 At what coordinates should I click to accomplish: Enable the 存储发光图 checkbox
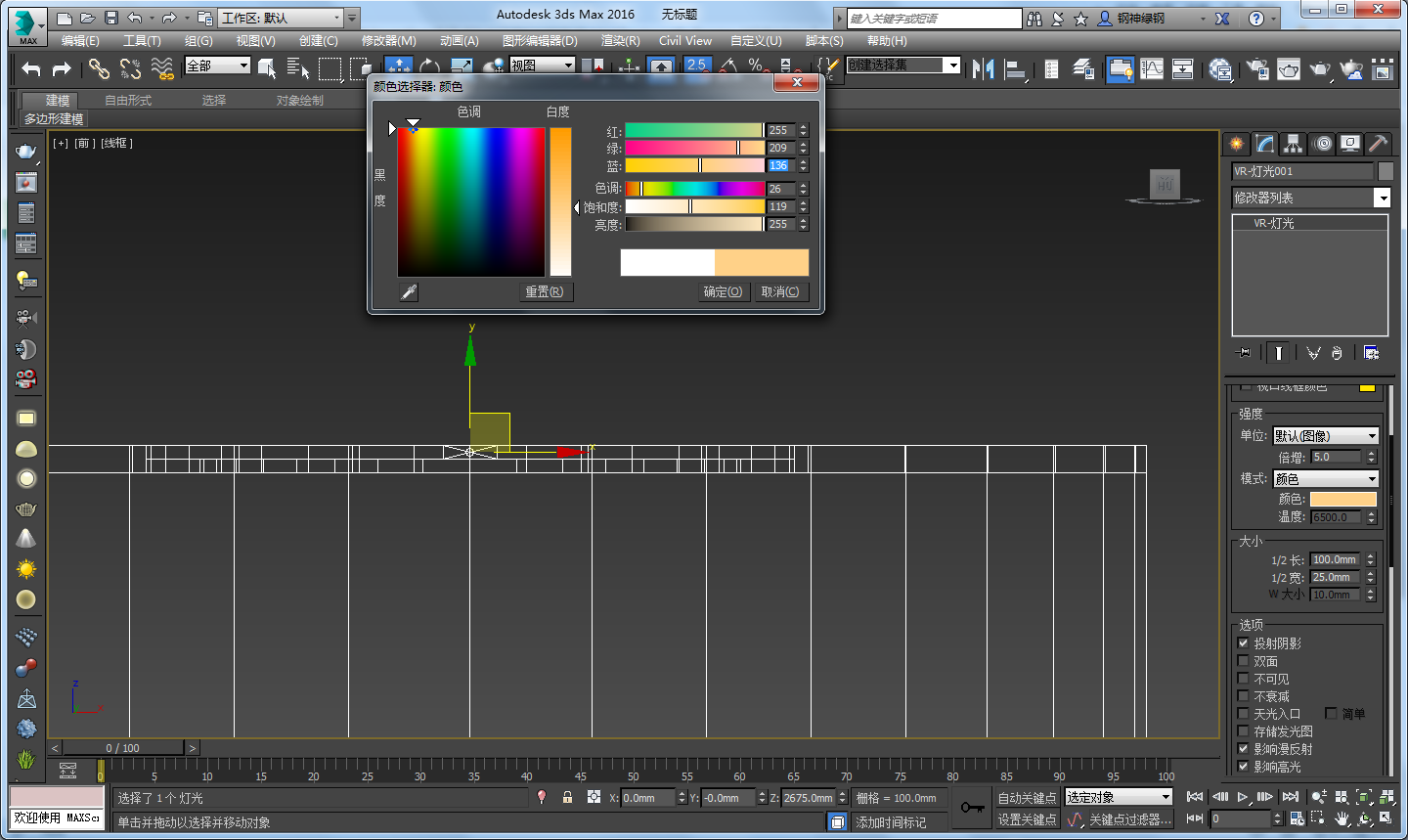1244,731
